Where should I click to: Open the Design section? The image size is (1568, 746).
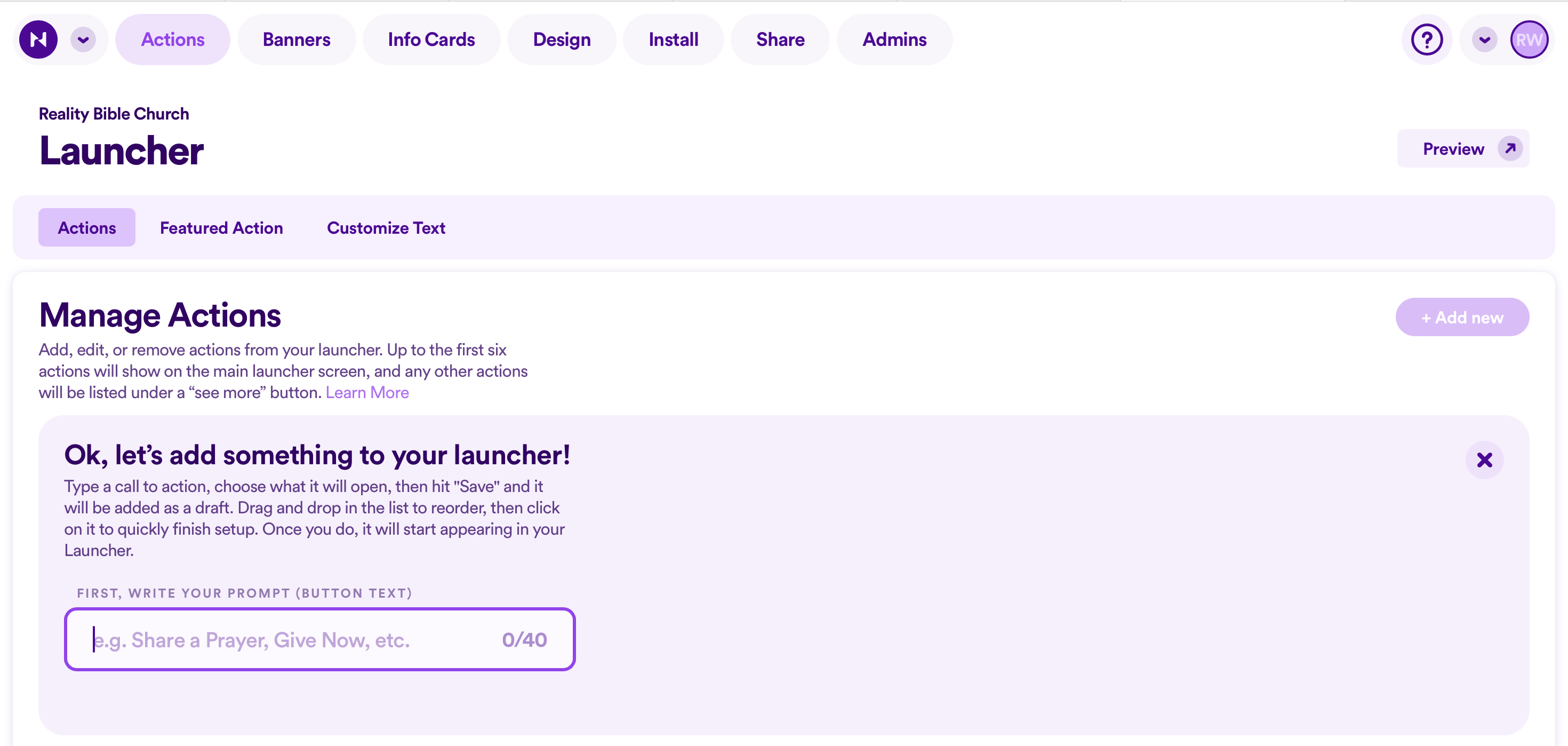point(561,39)
